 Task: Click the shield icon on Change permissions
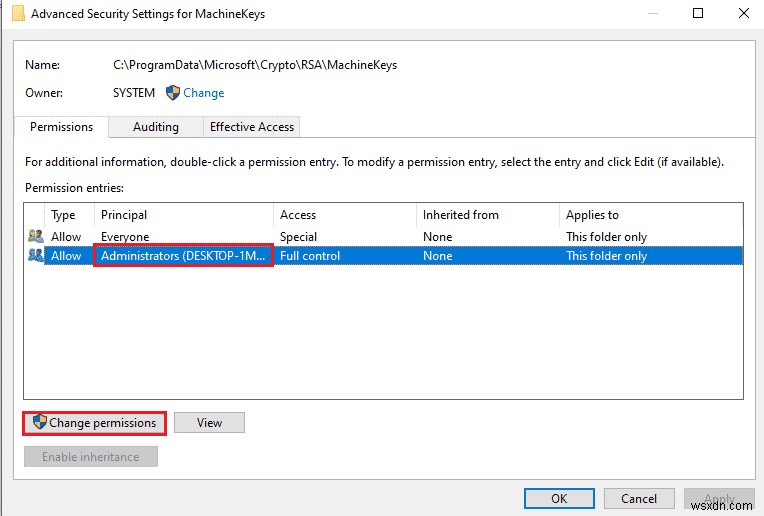(40, 423)
